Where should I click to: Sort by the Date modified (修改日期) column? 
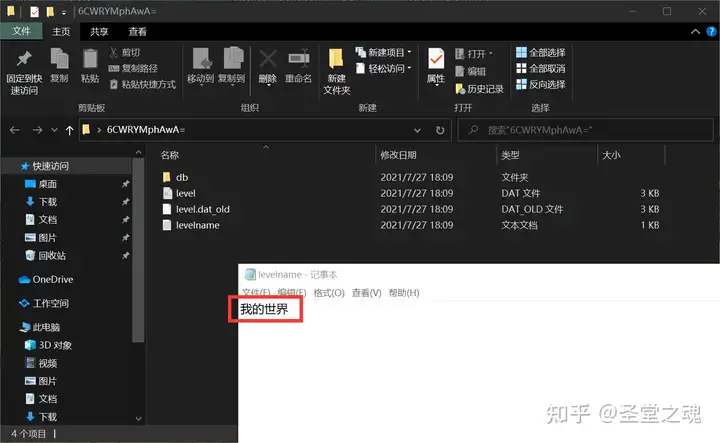click(398, 155)
